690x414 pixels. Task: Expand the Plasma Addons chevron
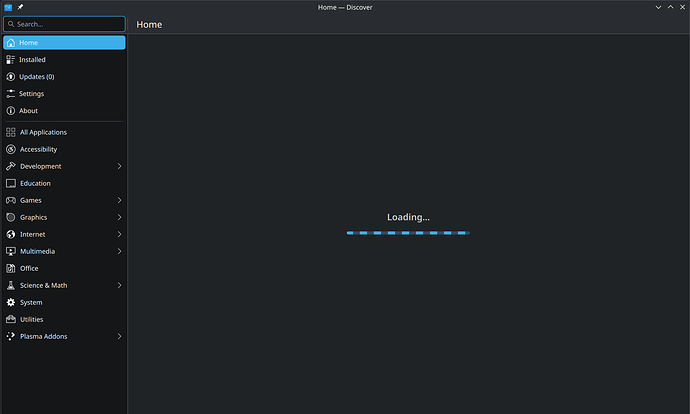coord(119,336)
